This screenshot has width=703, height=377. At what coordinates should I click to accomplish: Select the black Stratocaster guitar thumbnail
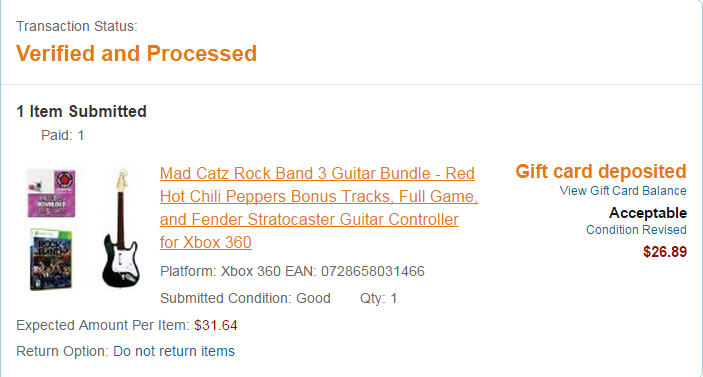121,228
